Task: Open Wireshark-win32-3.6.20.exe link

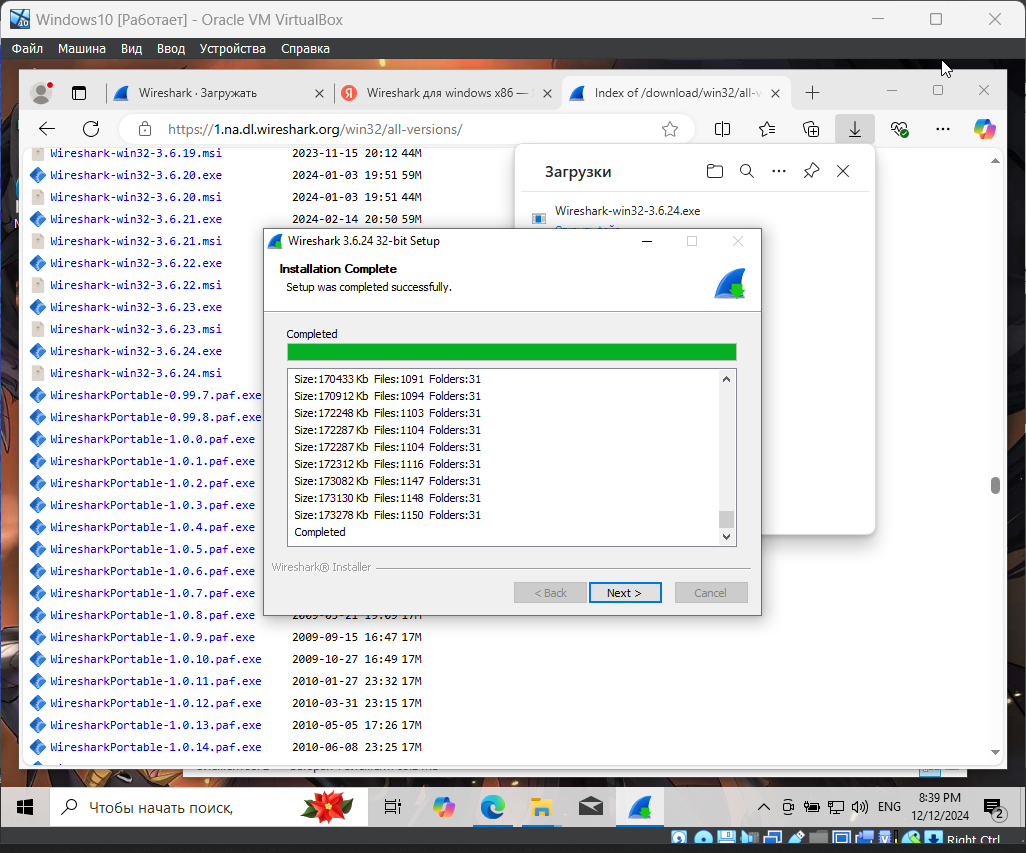Action: coord(135,175)
